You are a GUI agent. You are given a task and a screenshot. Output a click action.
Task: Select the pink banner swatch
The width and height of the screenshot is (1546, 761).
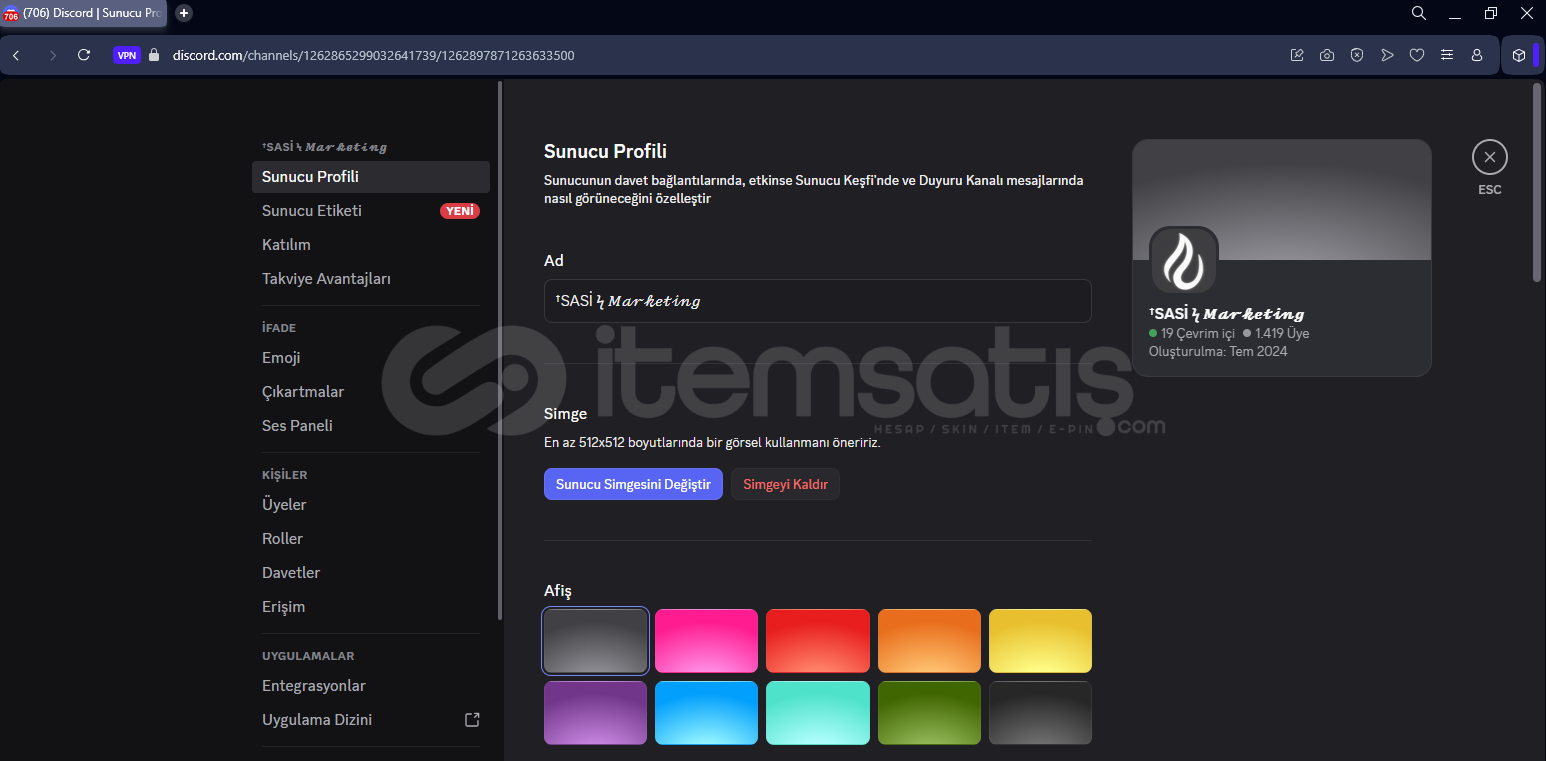point(706,641)
